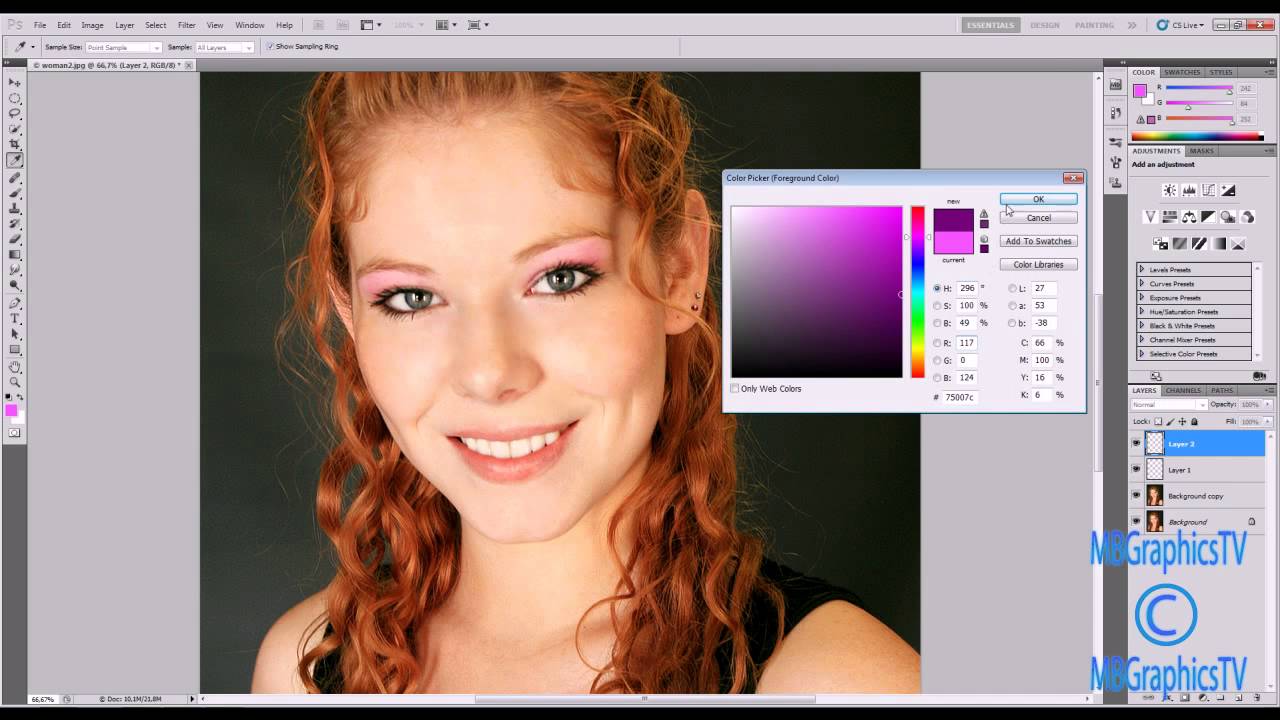Add an Invert adjustment
Image resolution: width=1280 pixels, height=720 pixels.
tap(1161, 243)
